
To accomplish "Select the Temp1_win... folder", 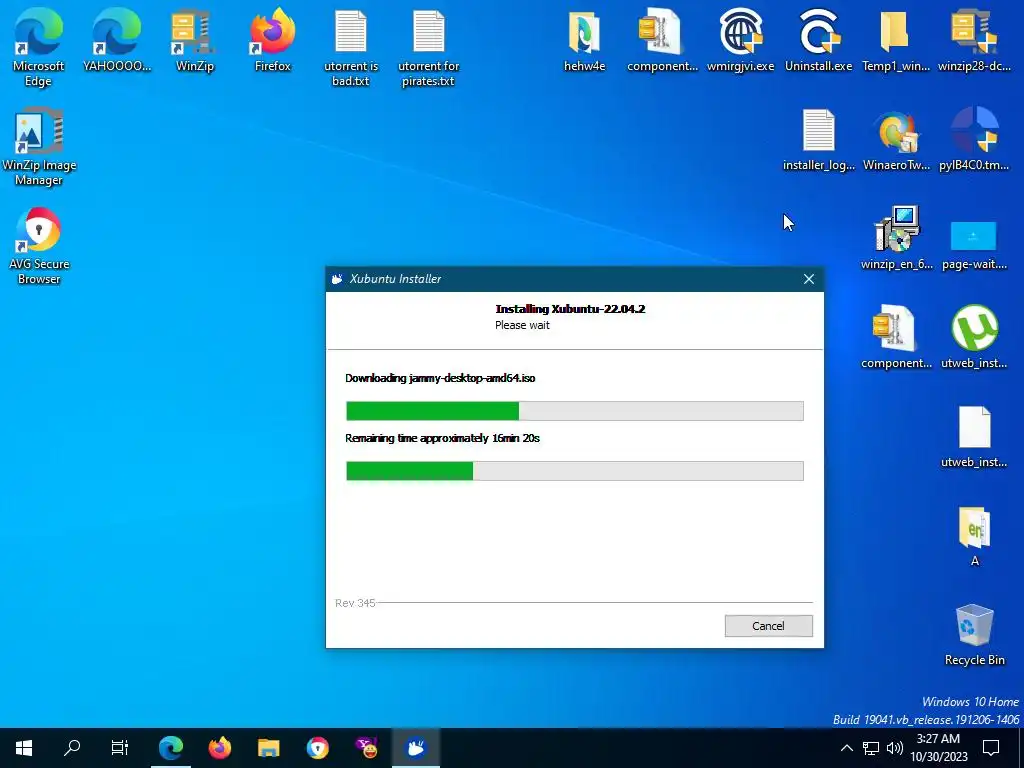I will (x=896, y=40).
